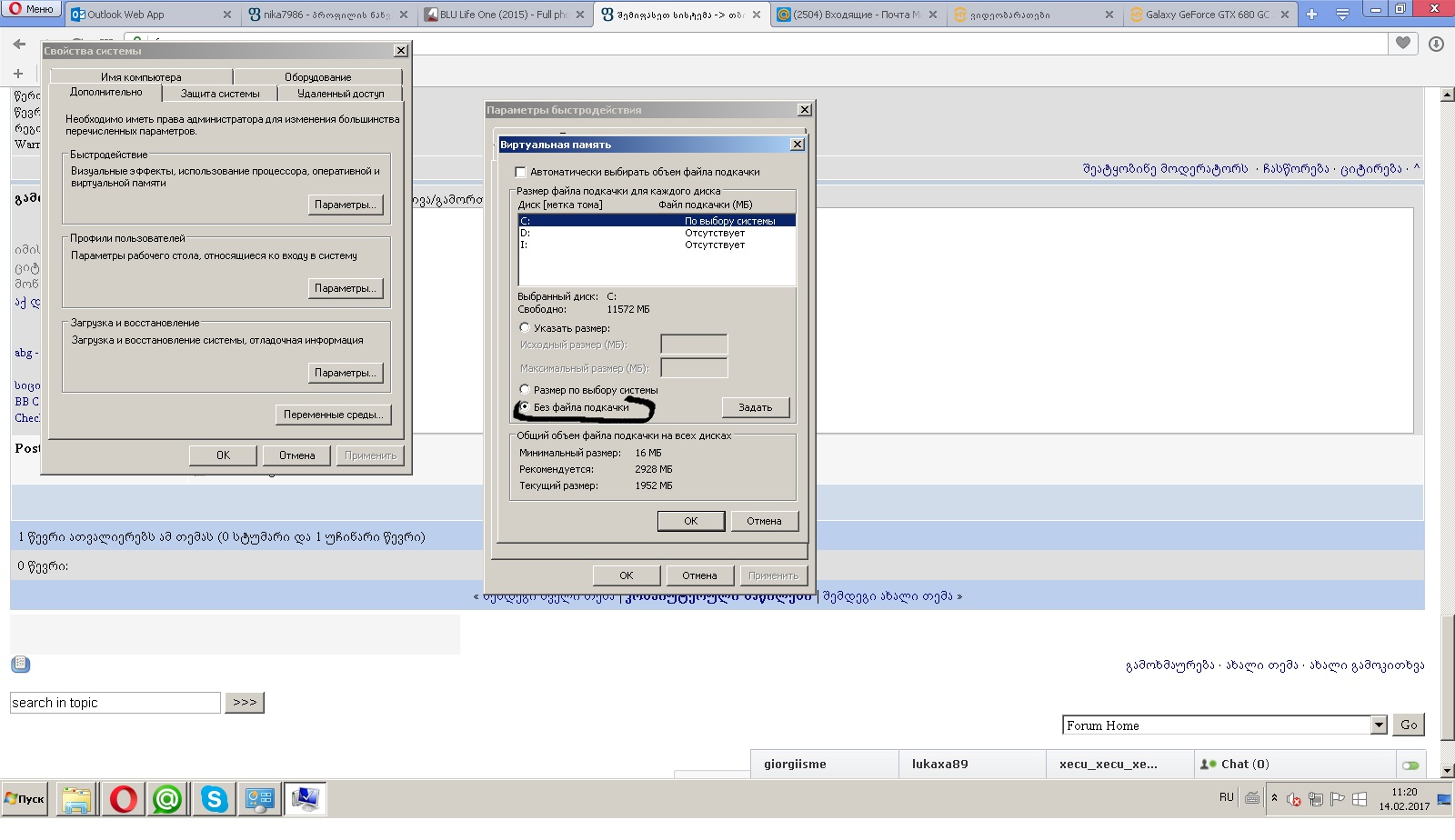
Task: Click the Opera icon in the taskbar
Action: coord(123,799)
